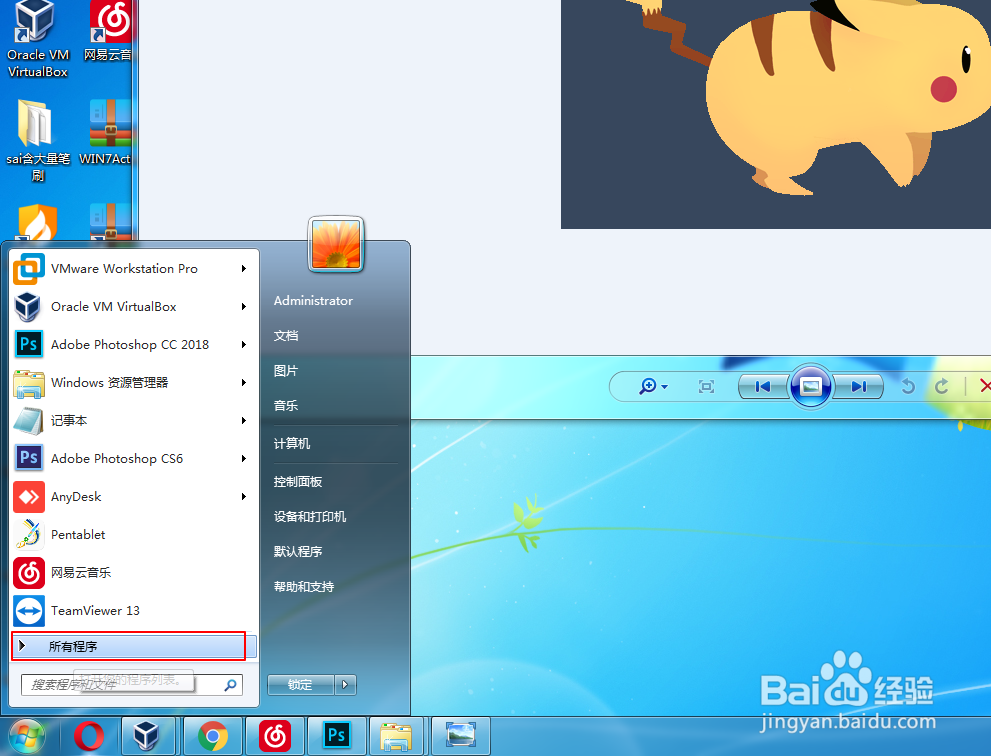Open Pentablet from Start menu
991x756 pixels.
[x=131, y=535]
